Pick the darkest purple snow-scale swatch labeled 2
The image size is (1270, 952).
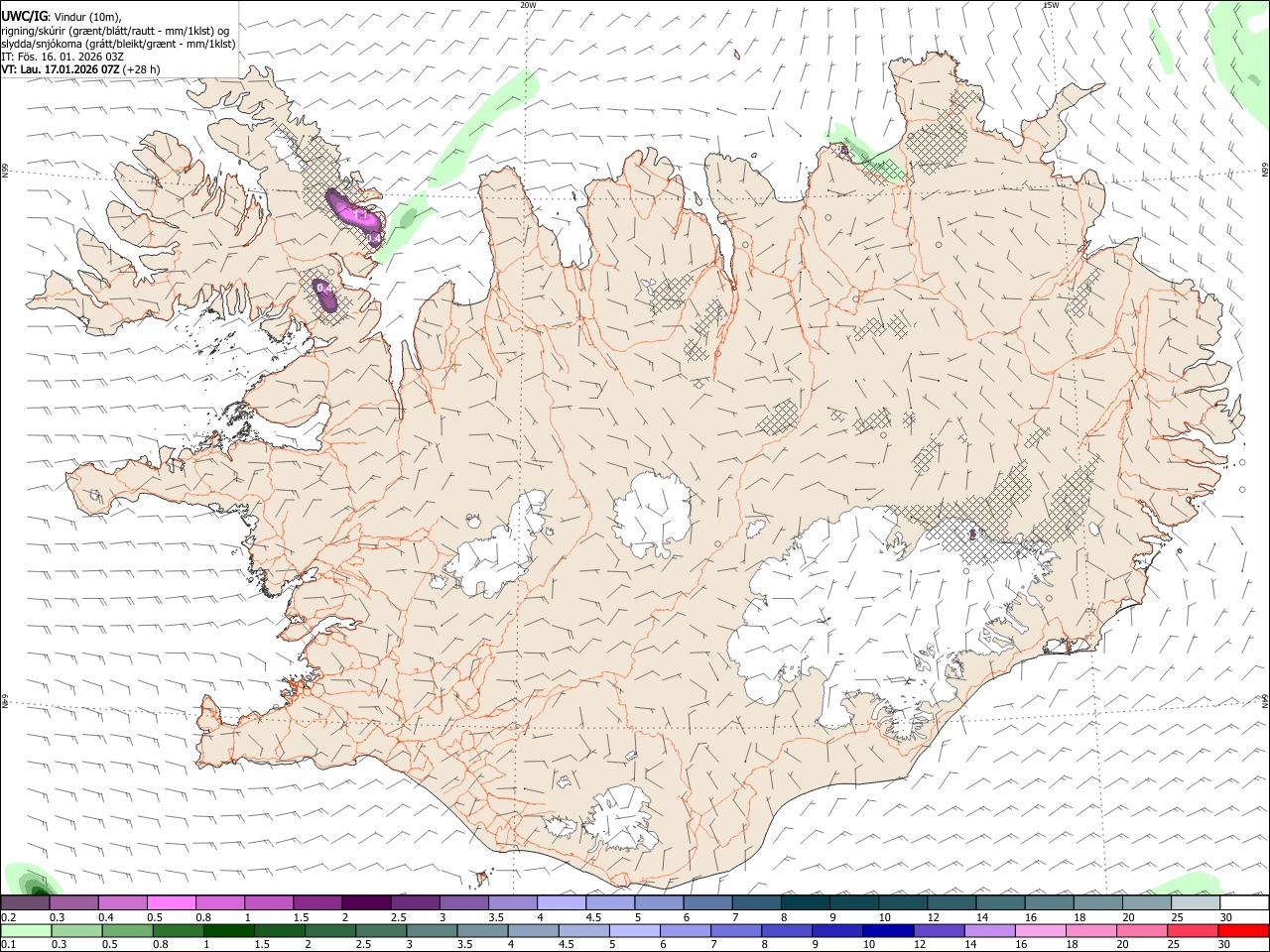[x=366, y=902]
